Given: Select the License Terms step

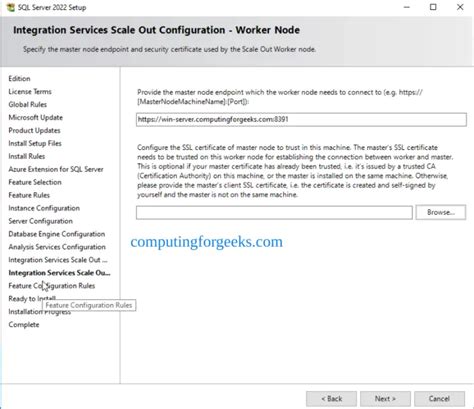Looking at the screenshot, I should 30,92.
